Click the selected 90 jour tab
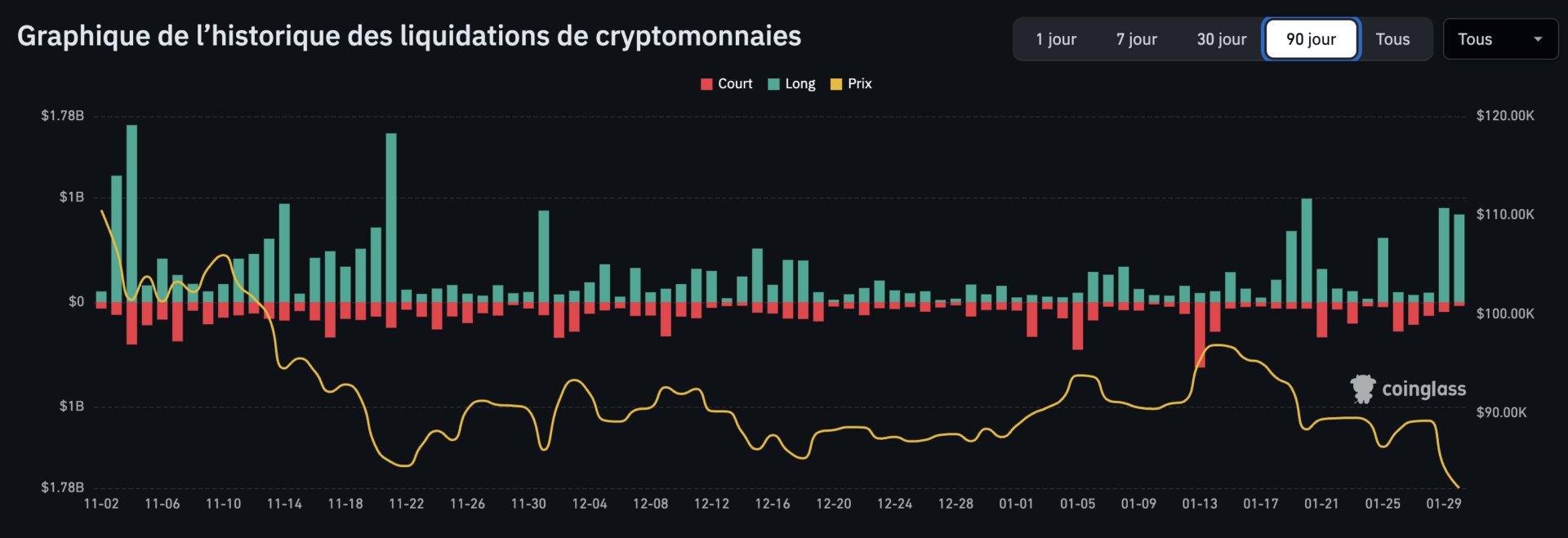 pyautogui.click(x=1311, y=39)
